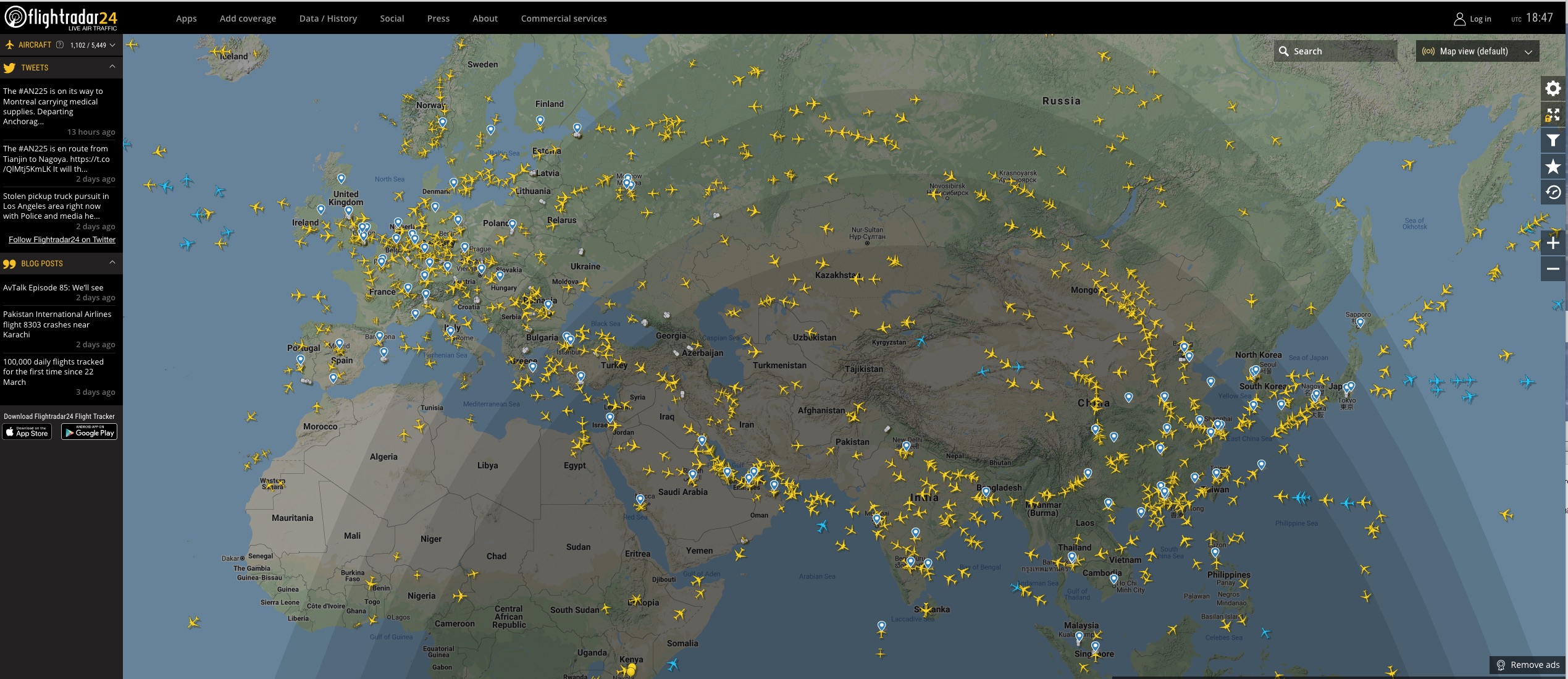Image resolution: width=1568 pixels, height=679 pixels.
Task: Click the Download Flightradar24 Flight Tracker text
Action: pyautogui.click(x=59, y=416)
